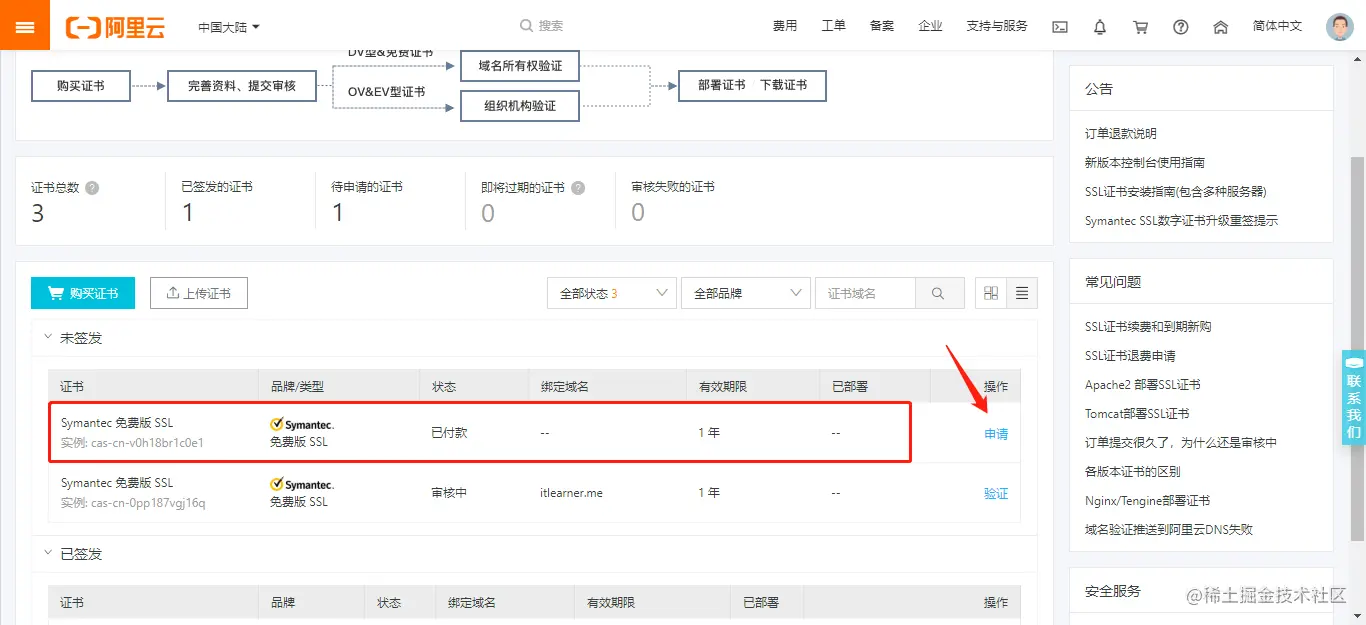Open SSL证书退费申请 FAQ
Screen dimensions: 1366x625
(1130, 356)
